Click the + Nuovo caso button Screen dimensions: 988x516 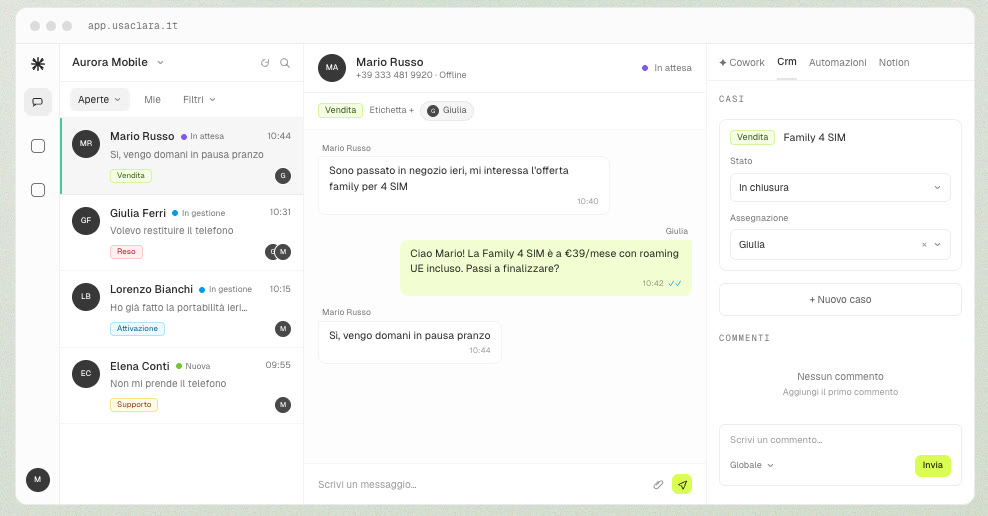pyautogui.click(x=840, y=300)
